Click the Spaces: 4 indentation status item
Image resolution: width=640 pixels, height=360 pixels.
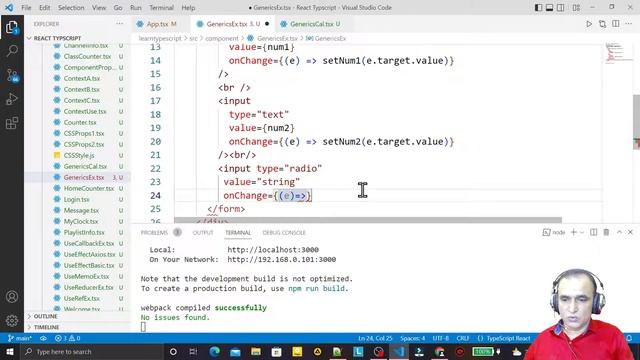[x=412, y=338]
